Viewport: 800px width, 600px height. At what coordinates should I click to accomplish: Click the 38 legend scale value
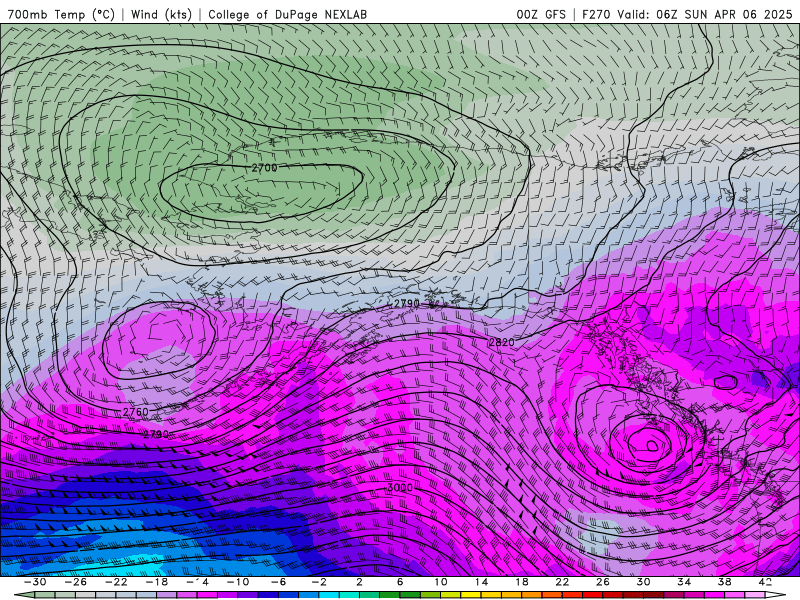pos(724,582)
